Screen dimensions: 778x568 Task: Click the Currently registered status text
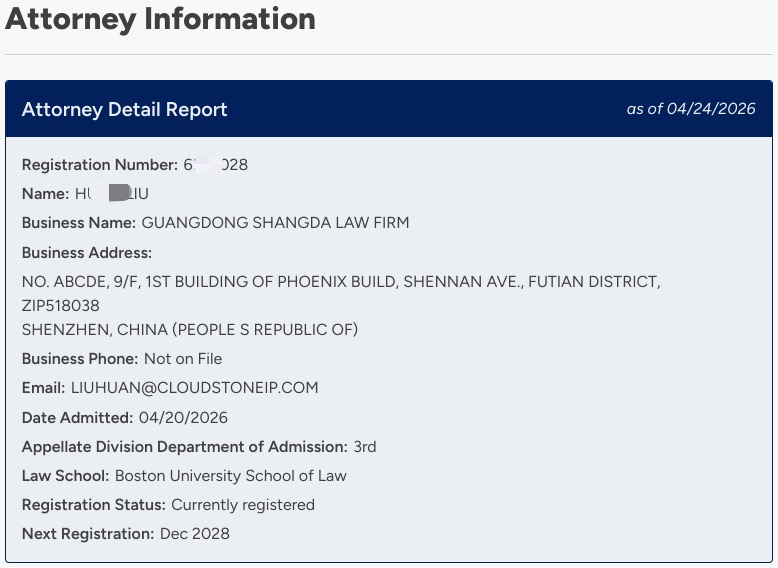[243, 505]
